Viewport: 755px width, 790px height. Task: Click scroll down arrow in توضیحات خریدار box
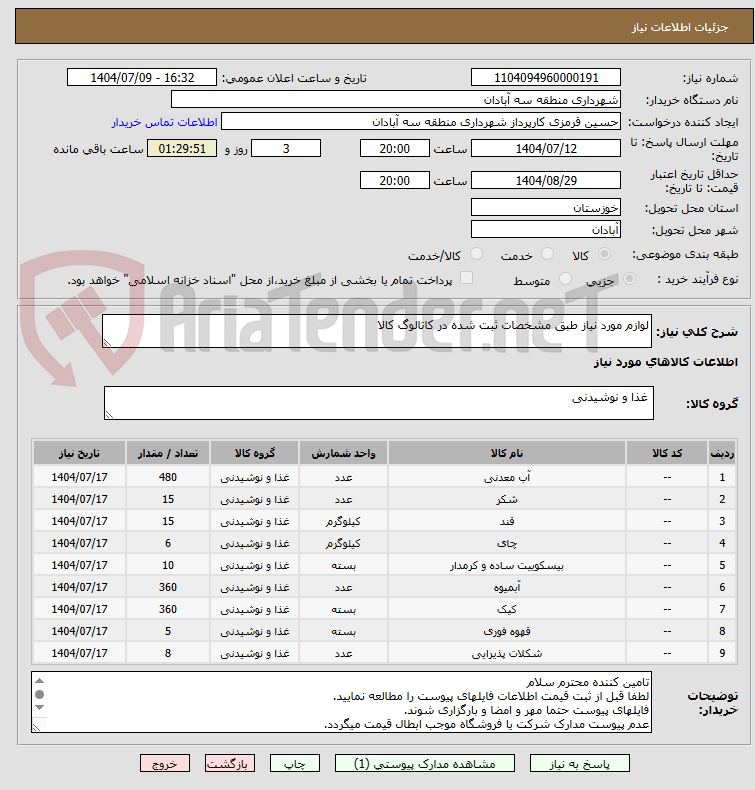[40, 708]
